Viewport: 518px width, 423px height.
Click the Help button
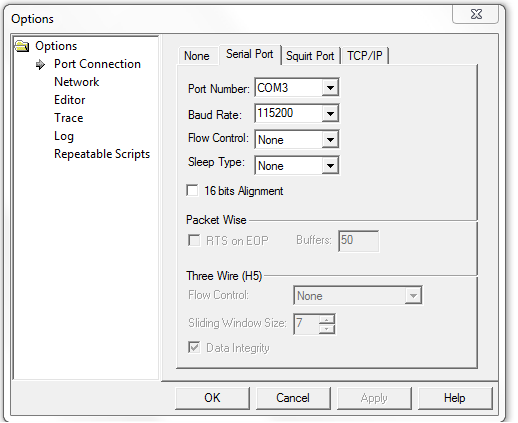click(x=455, y=398)
